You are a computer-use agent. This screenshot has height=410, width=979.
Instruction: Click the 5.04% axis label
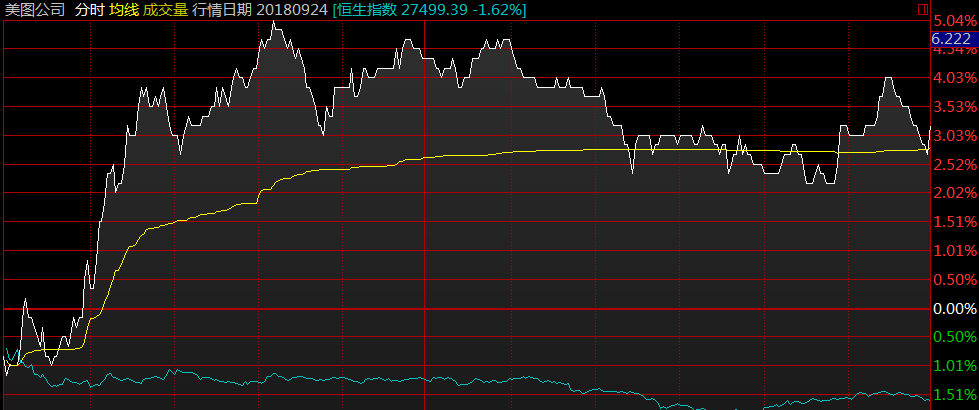pos(954,20)
